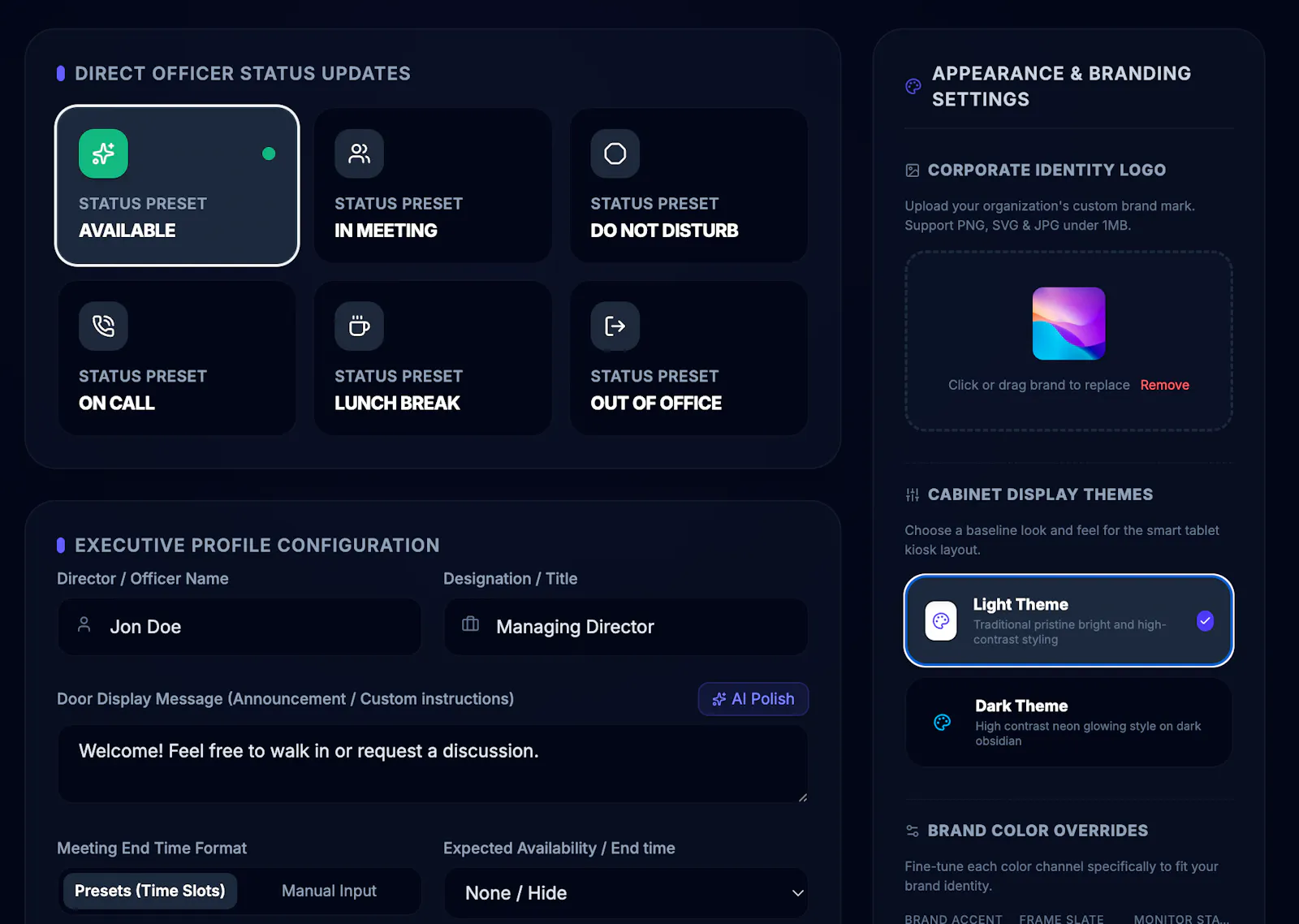Click the person icon in name field
This screenshot has width=1299, height=924.
pos(84,624)
